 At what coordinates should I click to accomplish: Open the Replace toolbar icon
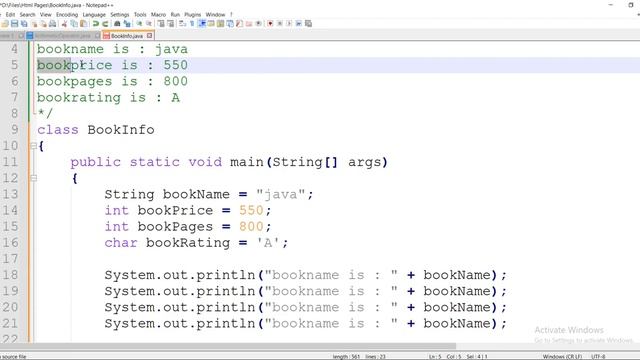point(127,24)
